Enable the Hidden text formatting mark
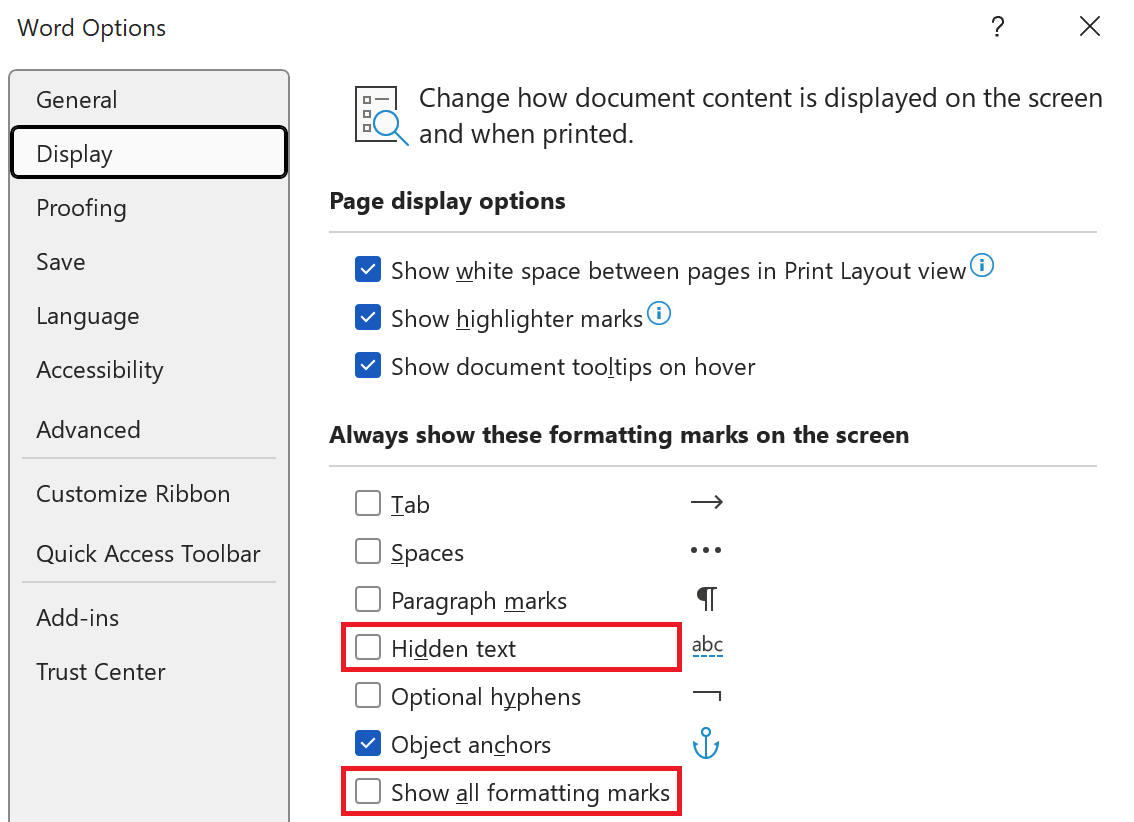 pyautogui.click(x=368, y=647)
